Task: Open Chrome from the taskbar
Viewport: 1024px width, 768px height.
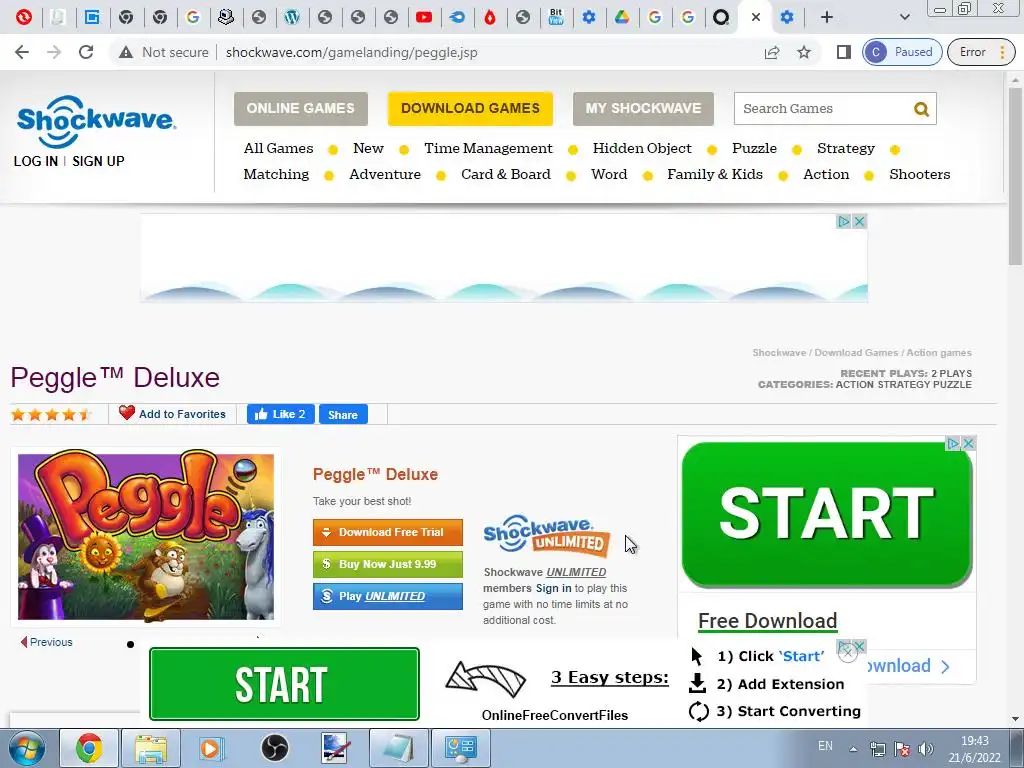Action: coord(89,748)
